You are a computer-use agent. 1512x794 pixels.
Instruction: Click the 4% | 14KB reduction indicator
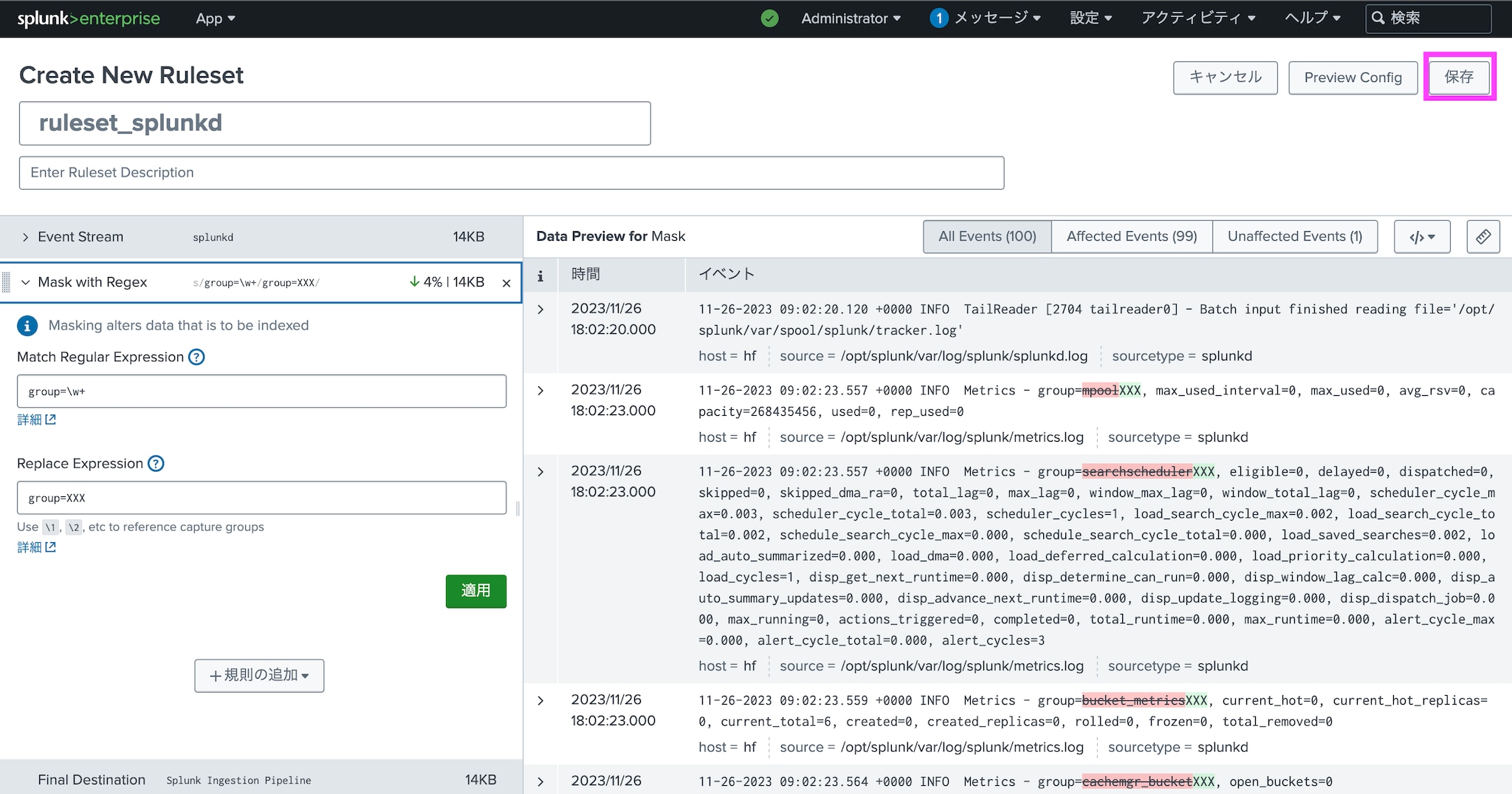pos(447,282)
